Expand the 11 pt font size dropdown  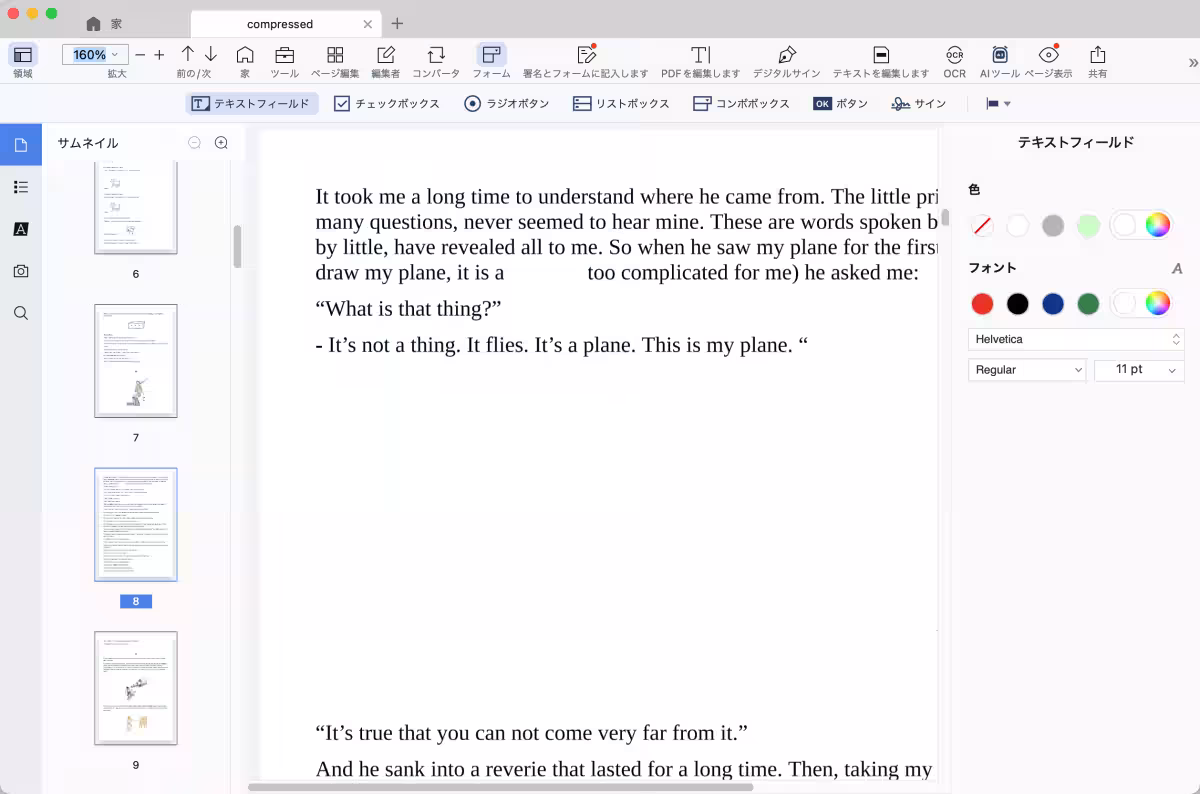point(1139,370)
